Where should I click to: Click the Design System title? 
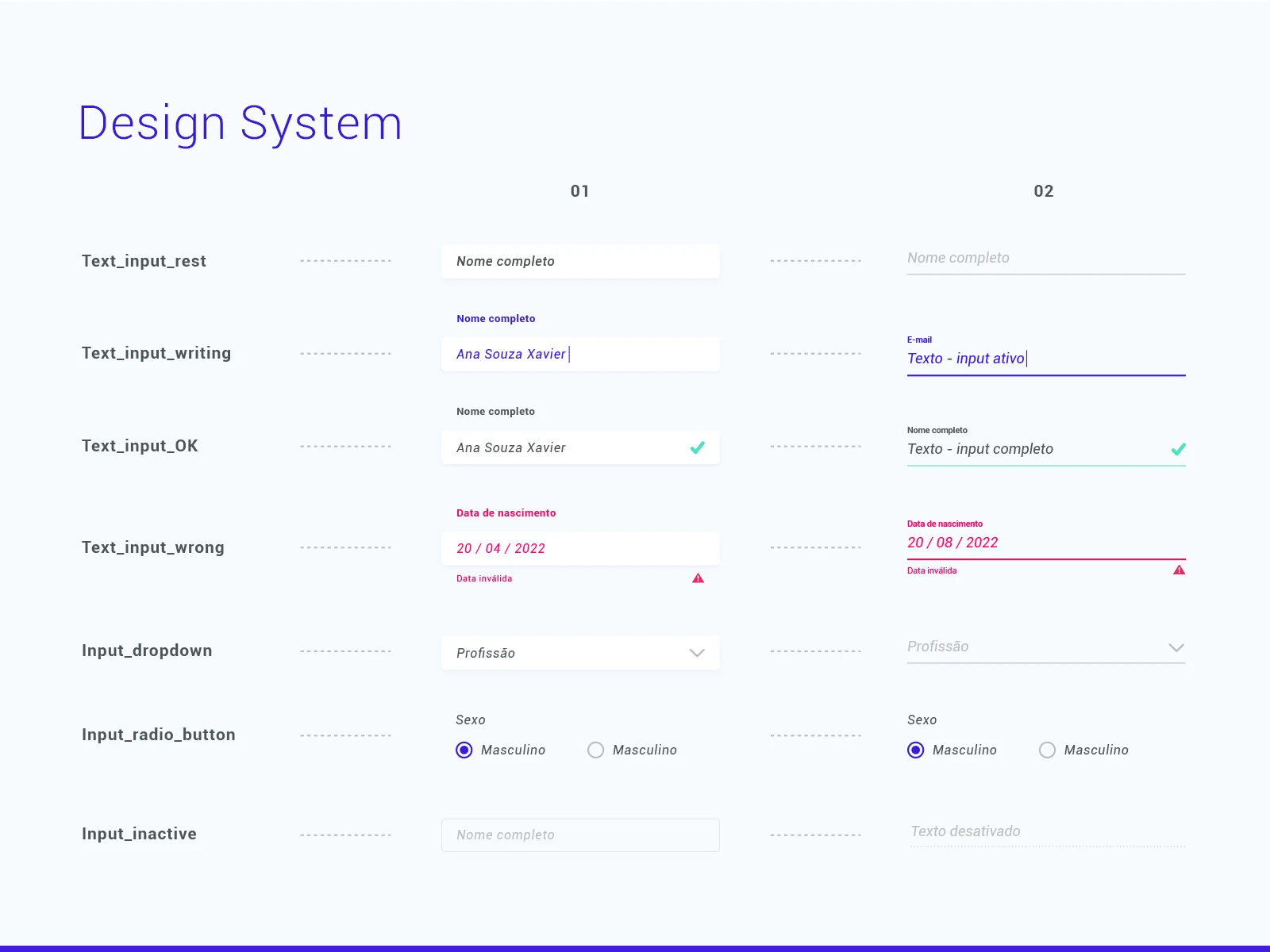point(241,123)
